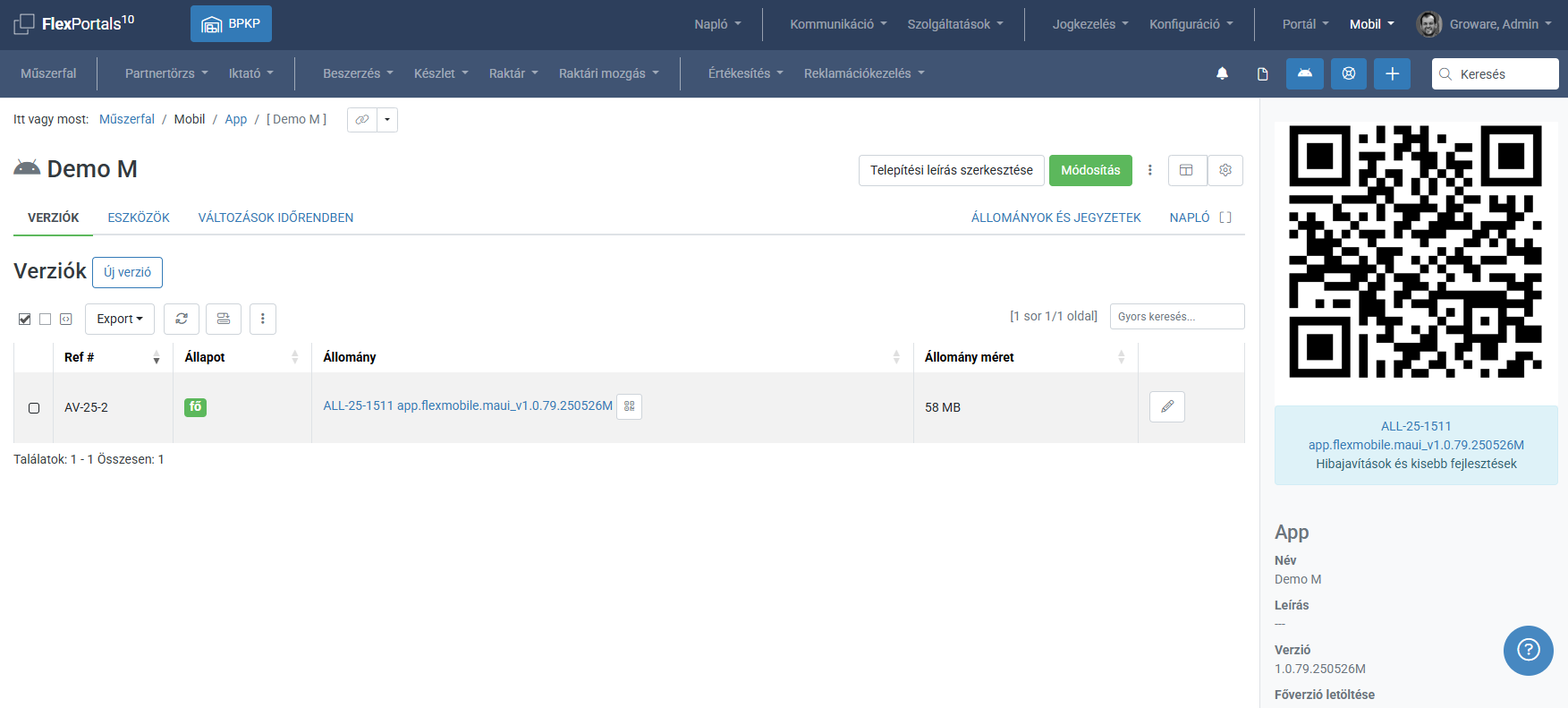Expand the Kommunikáció menu

838,24
